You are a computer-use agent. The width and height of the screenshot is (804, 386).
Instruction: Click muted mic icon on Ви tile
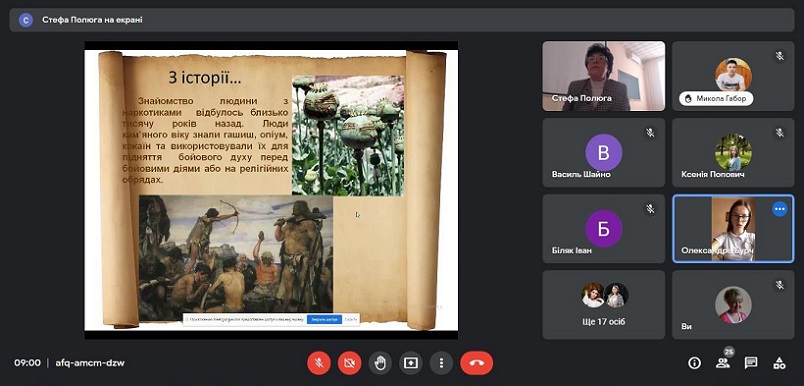780,285
